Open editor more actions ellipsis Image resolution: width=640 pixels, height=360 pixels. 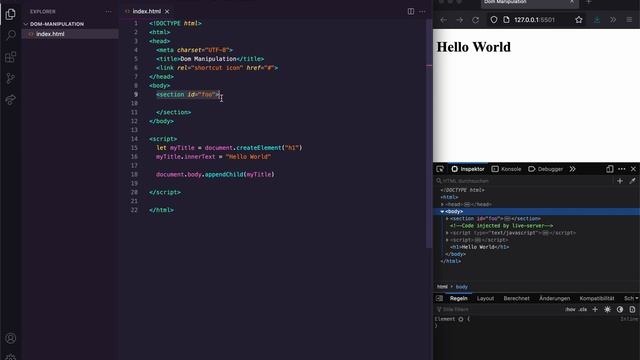[x=422, y=11]
